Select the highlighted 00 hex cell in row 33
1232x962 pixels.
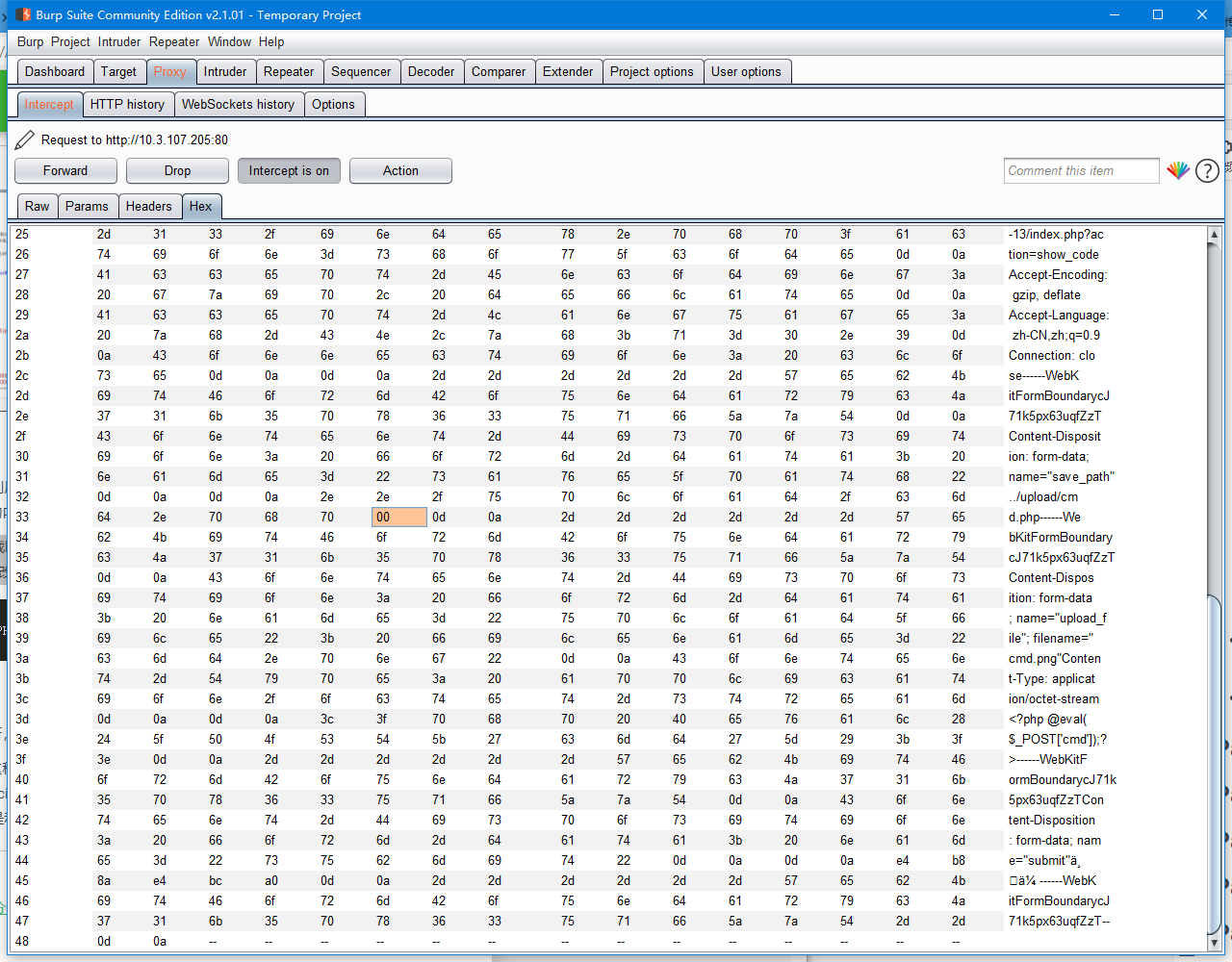(398, 517)
